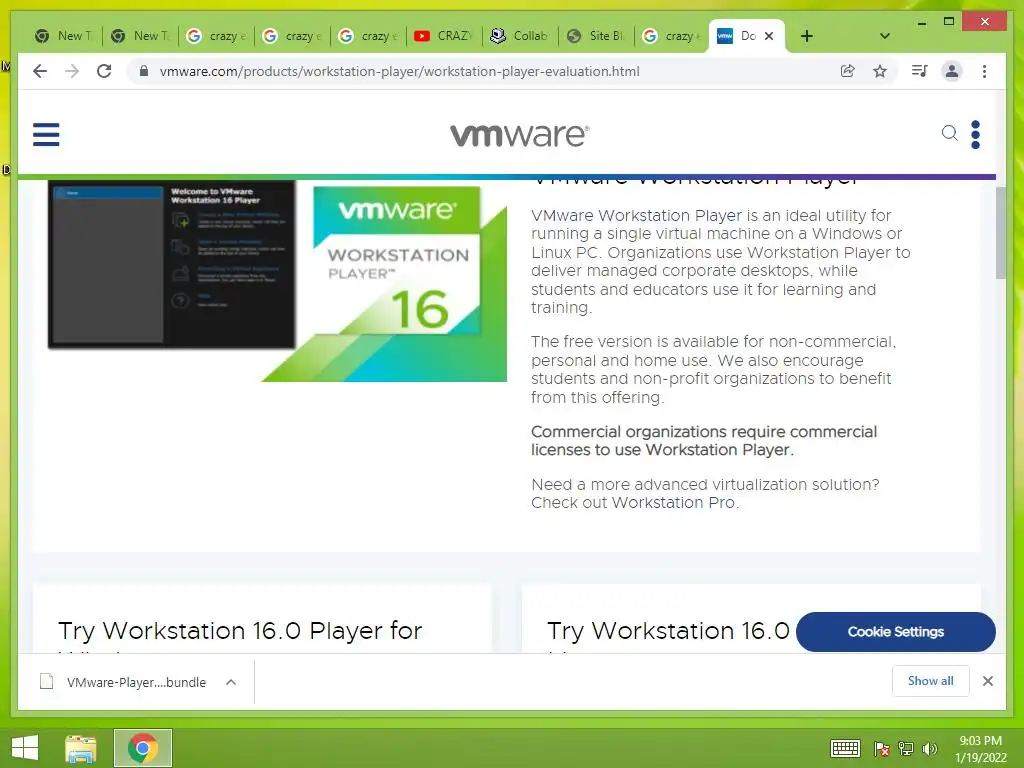Click the vmware logo in the header
This screenshot has width=1024, height=768.
click(x=520, y=135)
